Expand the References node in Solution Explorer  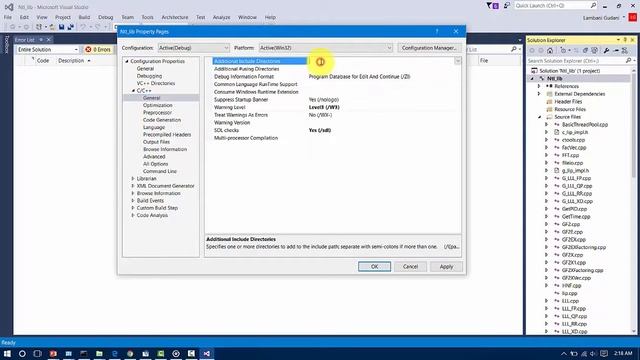pyautogui.click(x=539, y=86)
